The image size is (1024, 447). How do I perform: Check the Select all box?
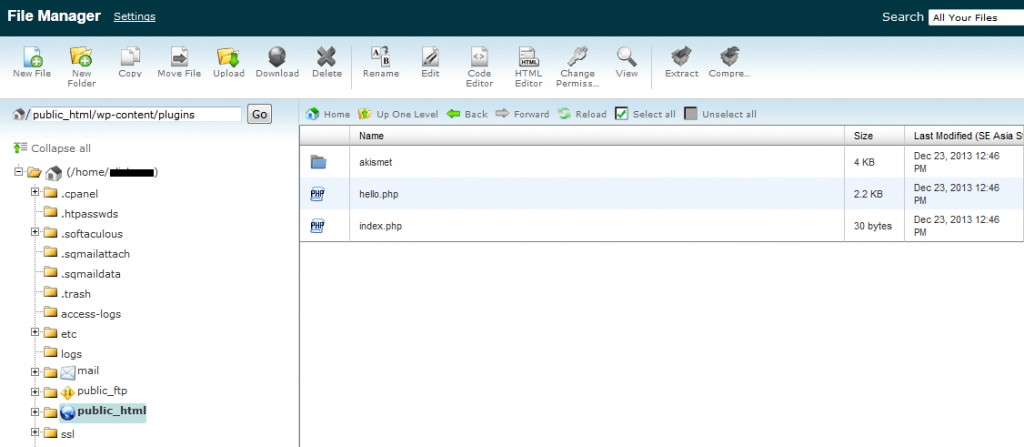(621, 114)
